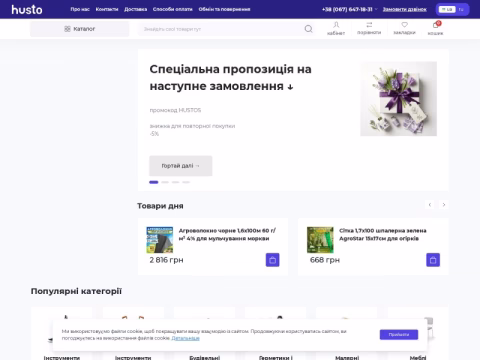The width and height of the screenshot is (480, 360).
Task: Select first banner slide indicator
Action: click(154, 182)
